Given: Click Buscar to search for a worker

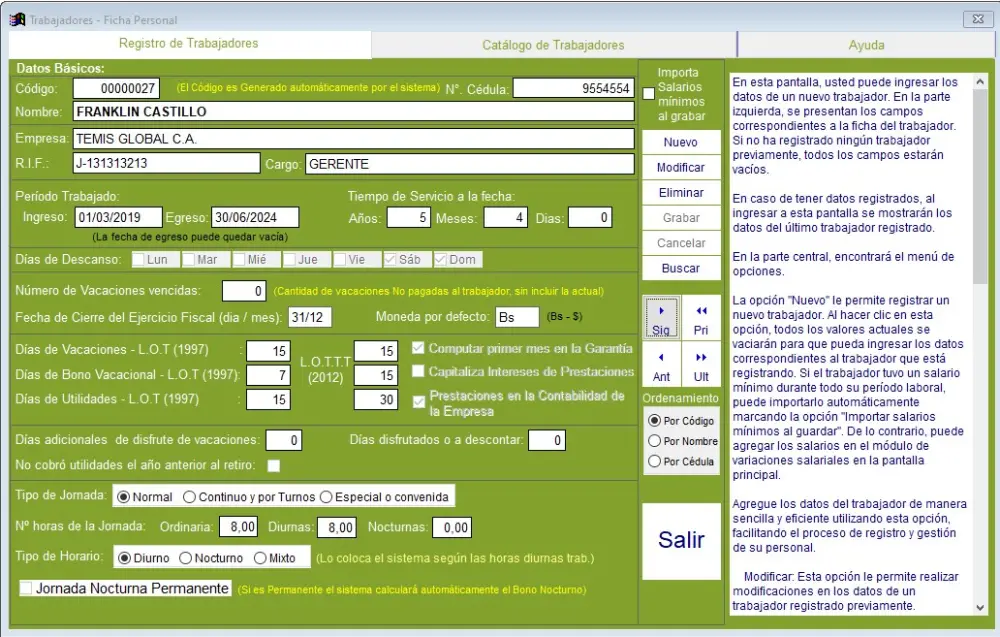Looking at the screenshot, I should tap(680, 268).
